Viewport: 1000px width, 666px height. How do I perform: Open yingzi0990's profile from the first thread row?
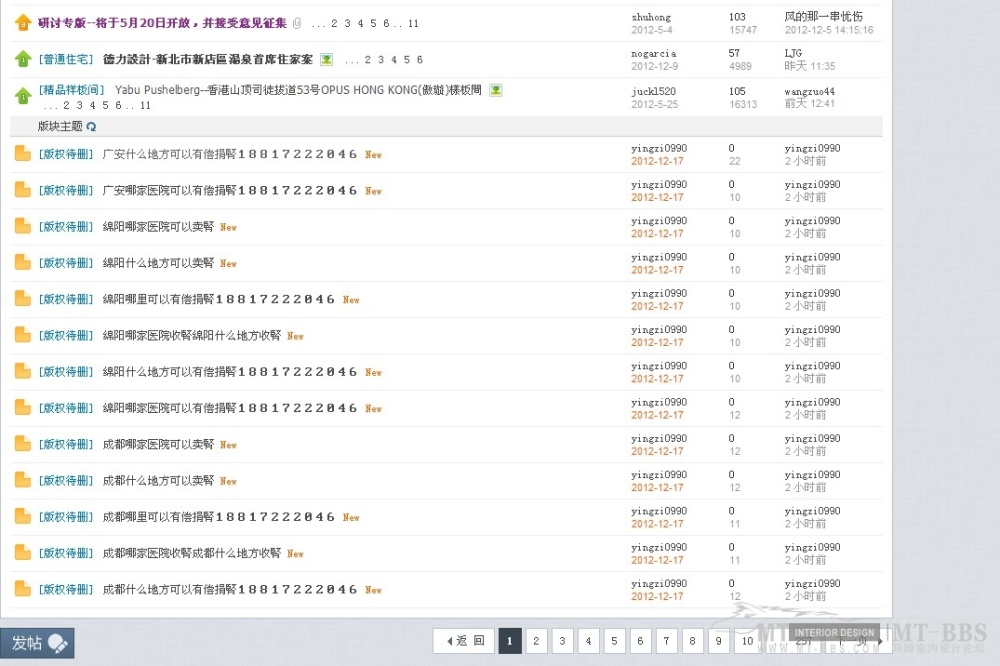coord(658,147)
